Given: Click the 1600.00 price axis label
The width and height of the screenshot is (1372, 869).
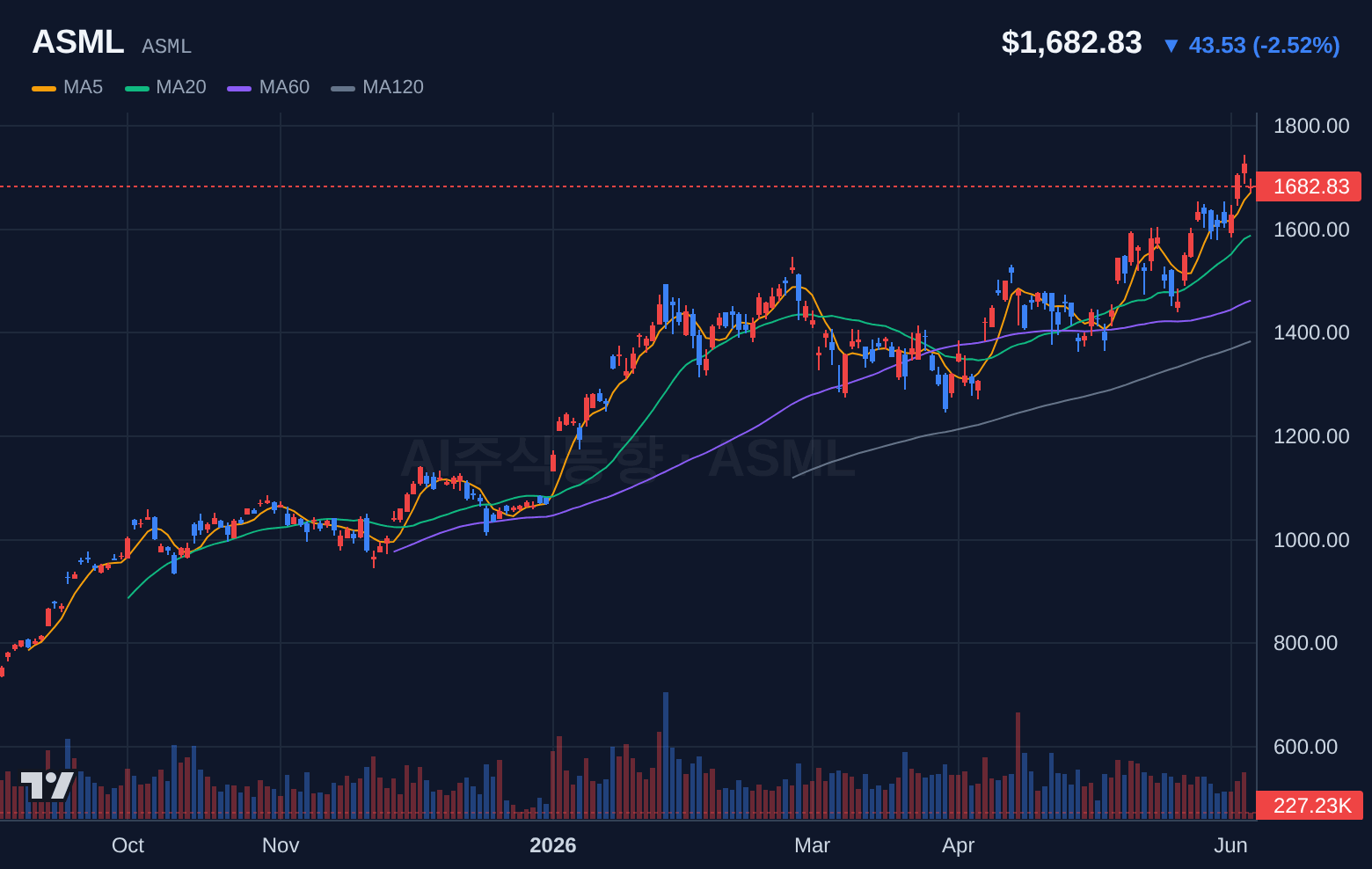Looking at the screenshot, I should 1311,230.
